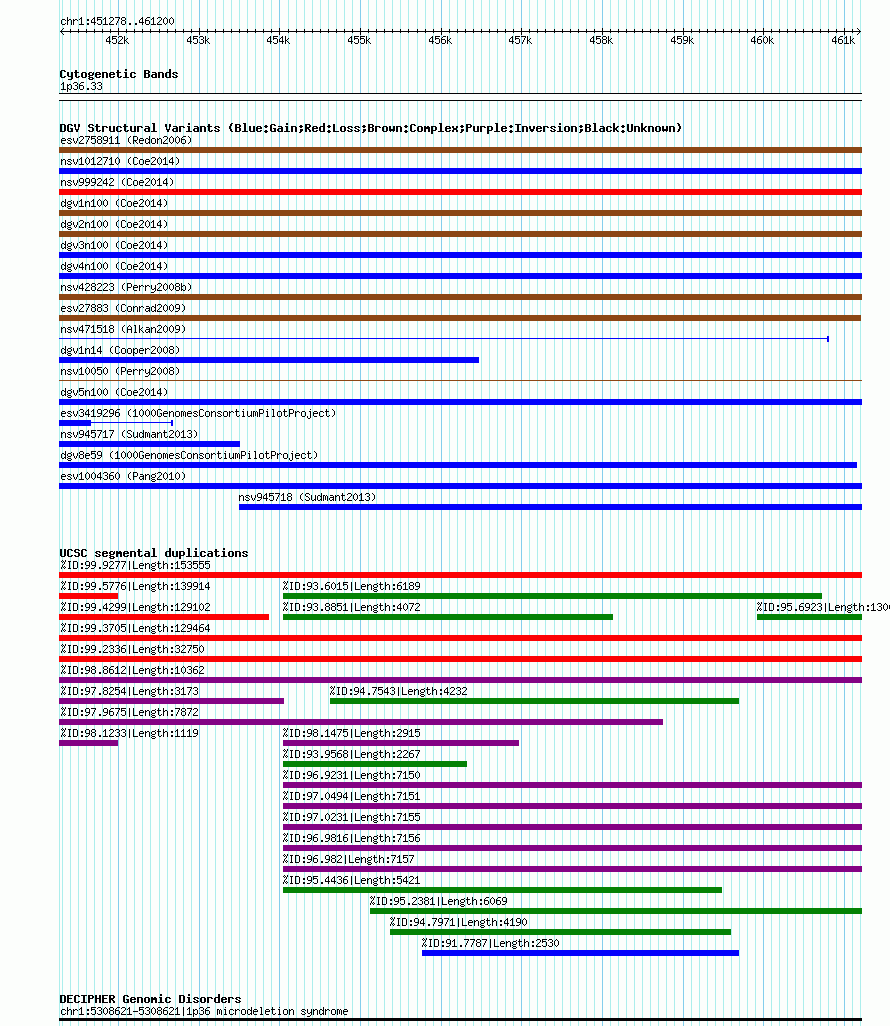Select the %ID:96.9816|Length:7156 label

(x=351, y=838)
